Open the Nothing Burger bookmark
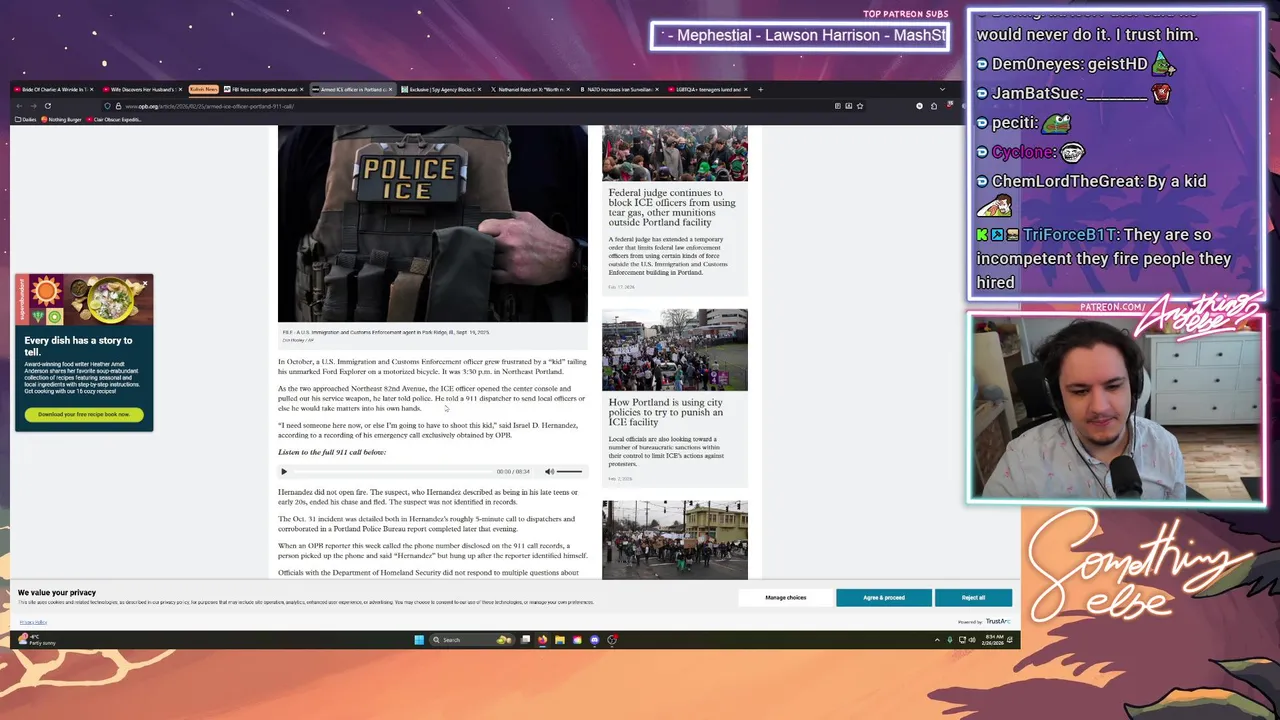 pyautogui.click(x=61, y=120)
